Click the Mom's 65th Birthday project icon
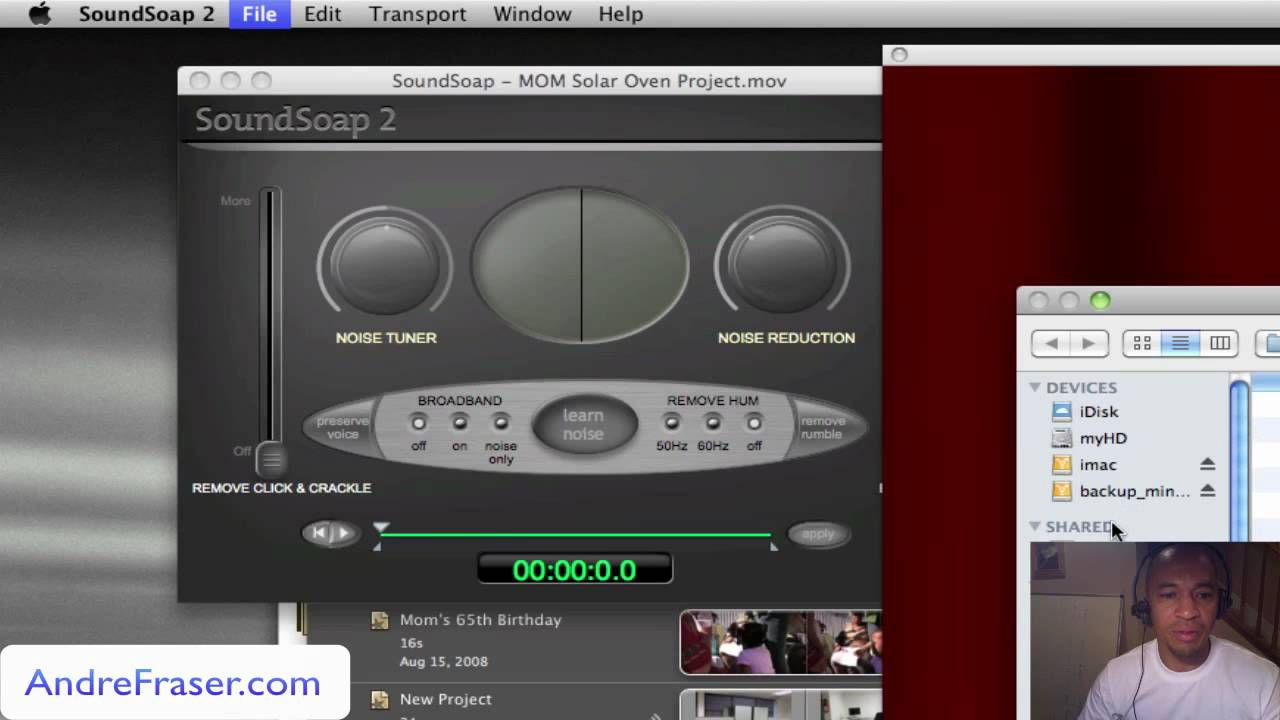1280x720 pixels. tap(380, 621)
